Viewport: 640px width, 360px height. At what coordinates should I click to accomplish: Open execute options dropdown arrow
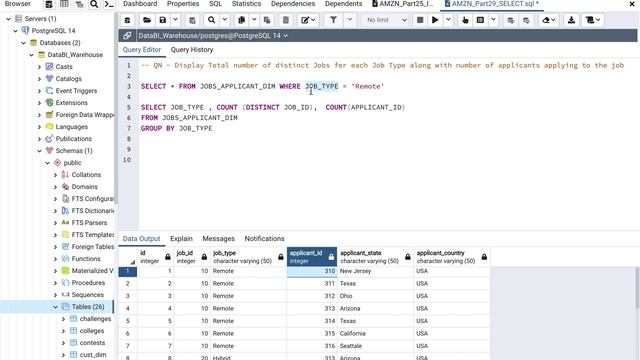coord(448,20)
